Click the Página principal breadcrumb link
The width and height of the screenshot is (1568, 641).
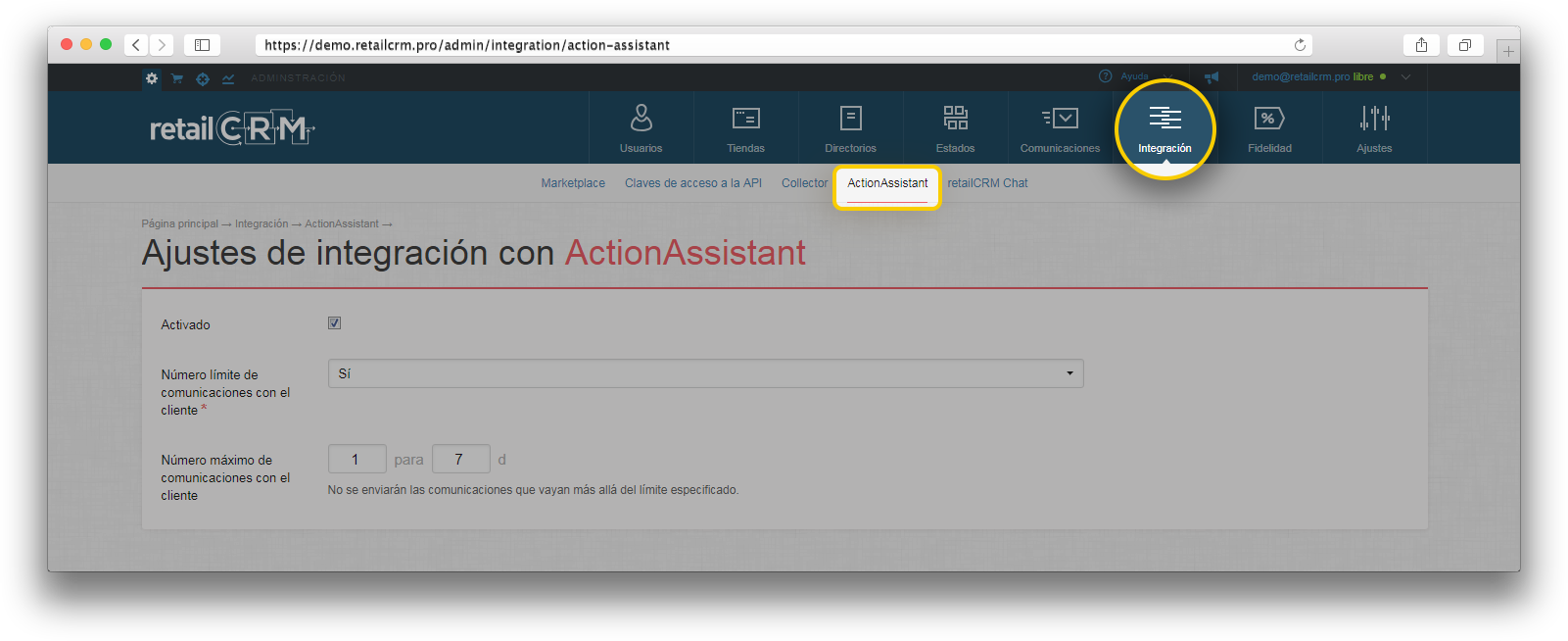tap(179, 224)
